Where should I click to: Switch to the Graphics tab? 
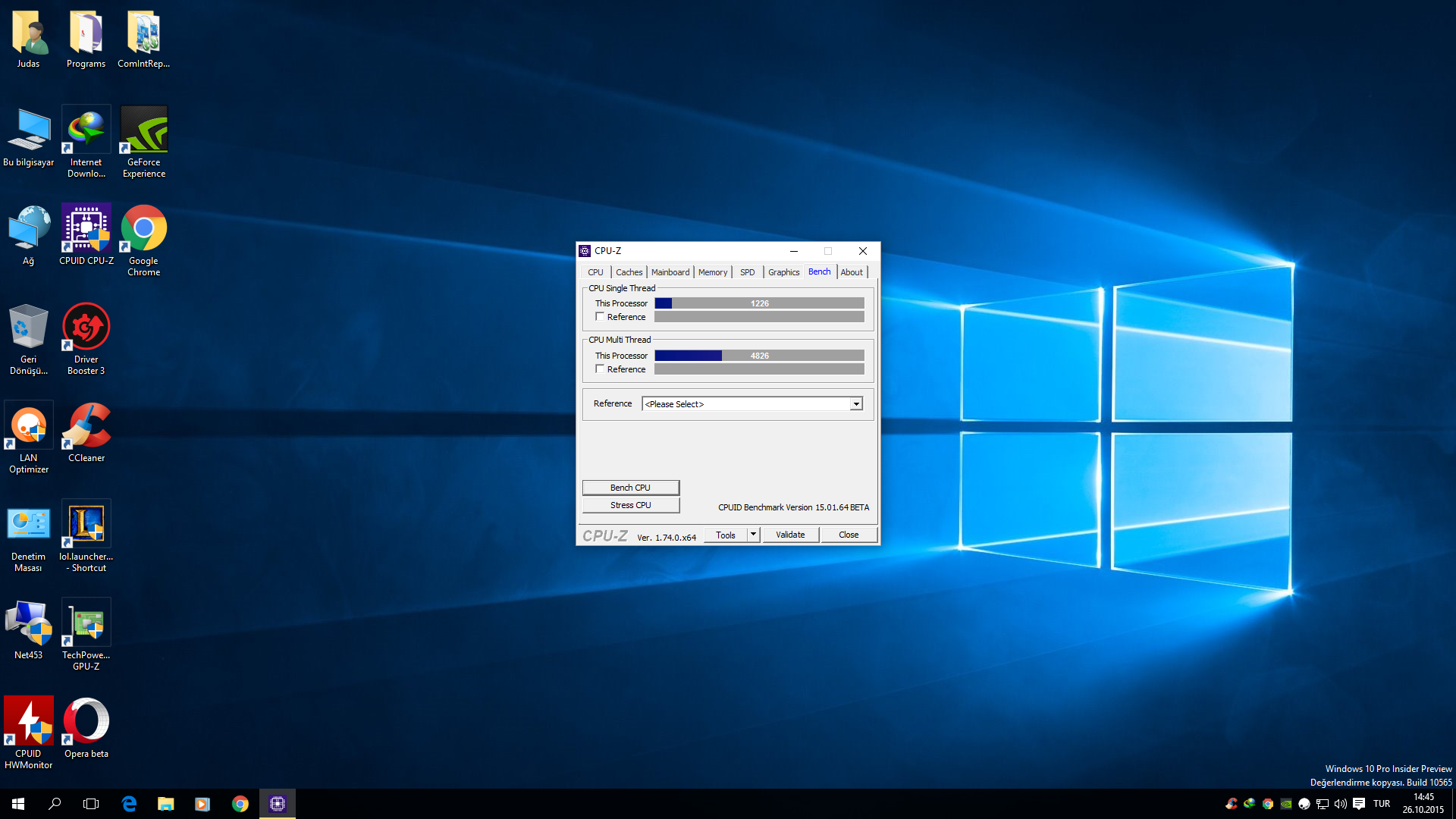coord(783,272)
